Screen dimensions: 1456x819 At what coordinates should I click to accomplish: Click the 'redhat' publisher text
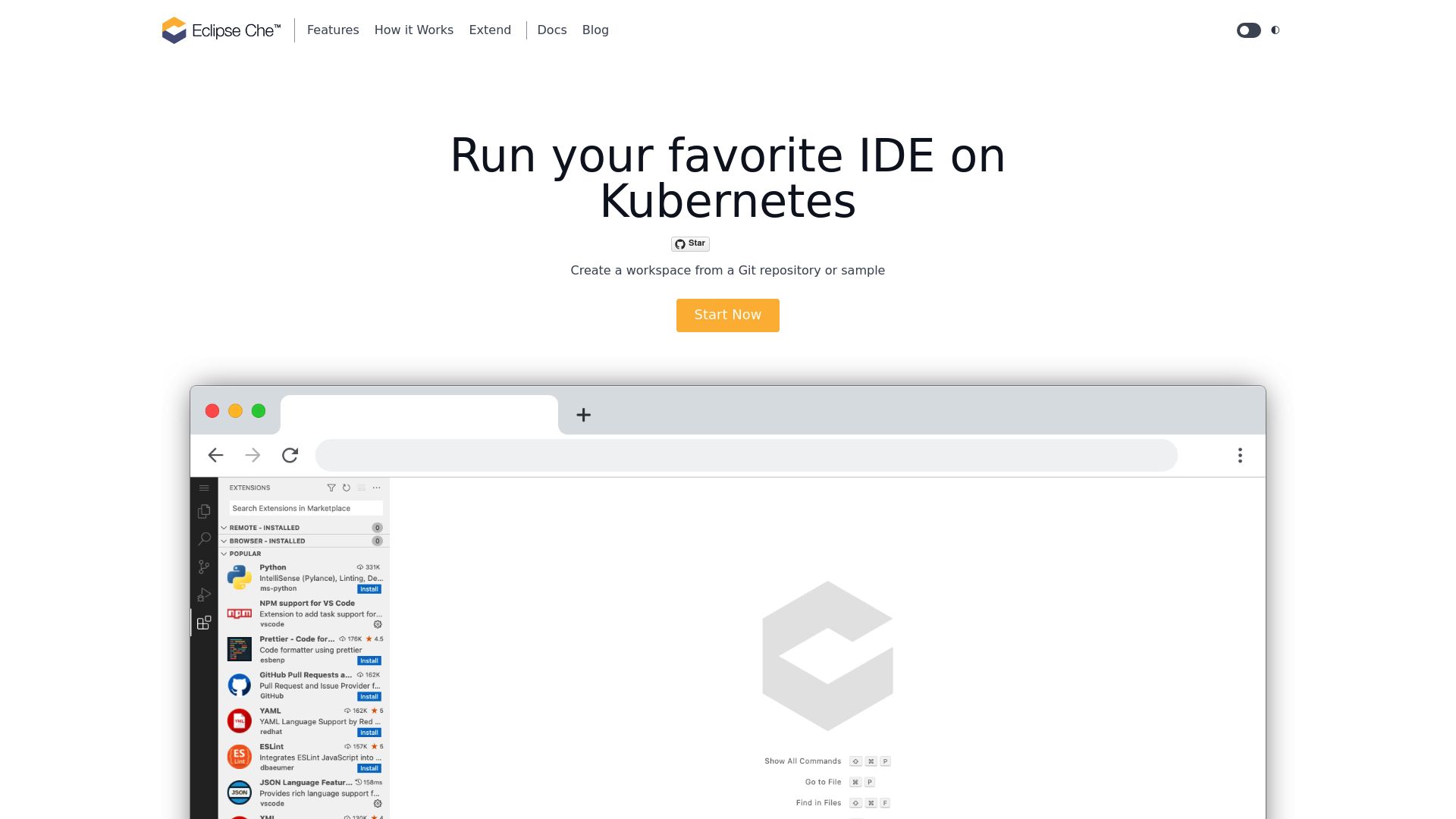pyautogui.click(x=271, y=732)
